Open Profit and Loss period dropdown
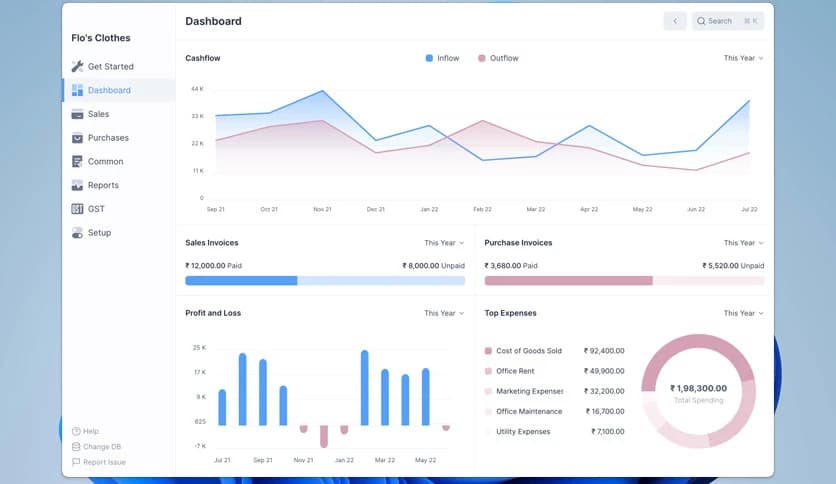 [443, 313]
